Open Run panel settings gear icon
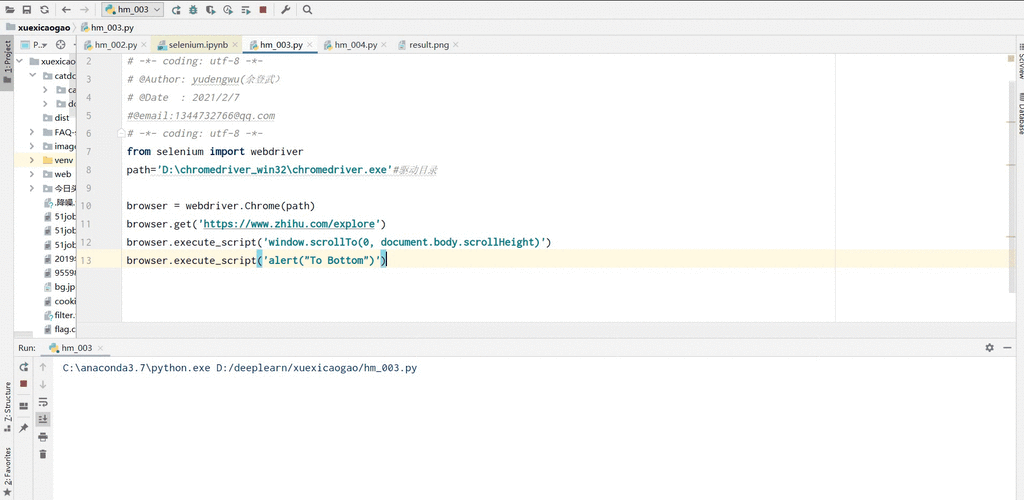This screenshot has width=1024, height=500. [x=989, y=348]
